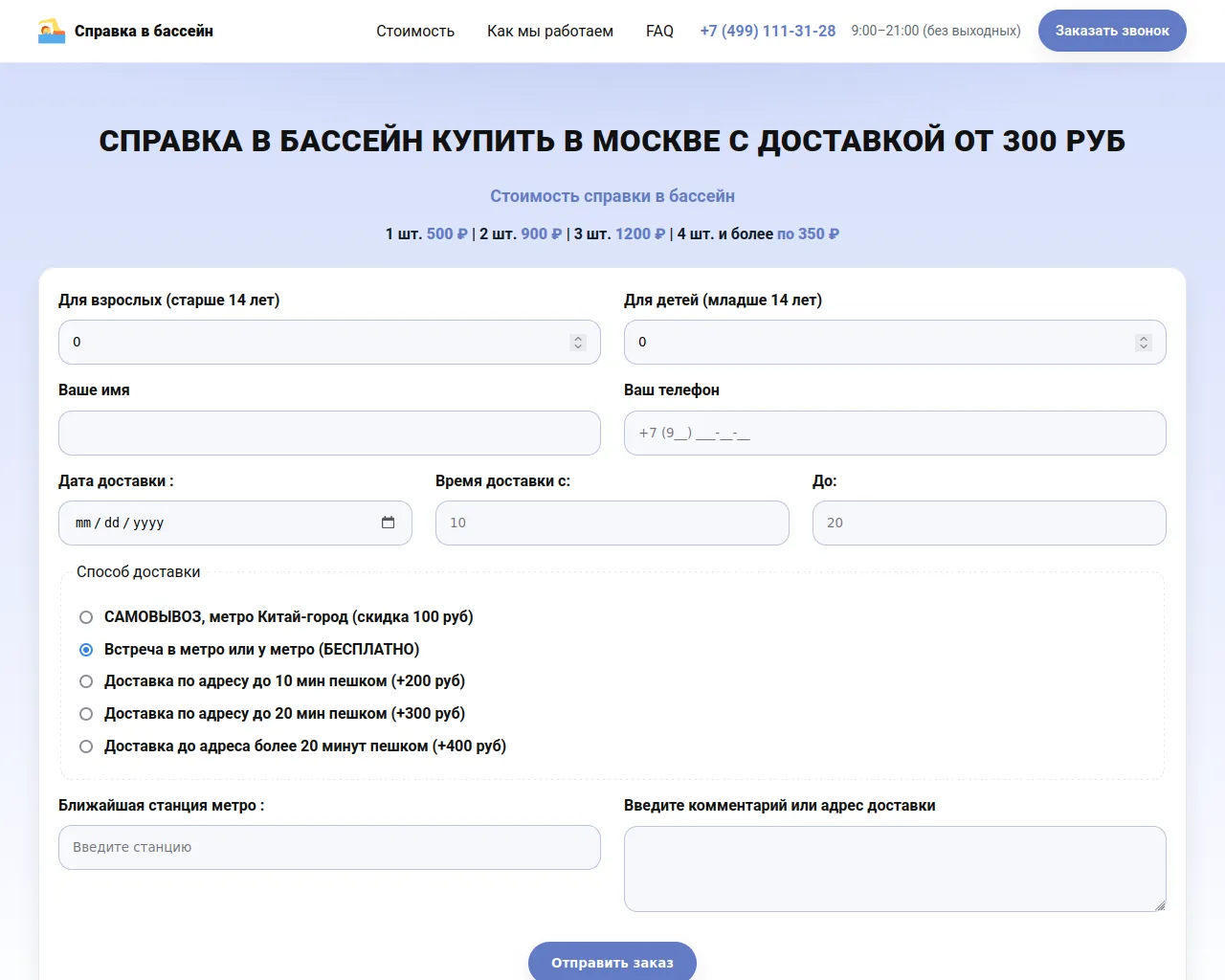Screen dimensions: 1225x980
Task: Click the nearest metro station field
Action: 329,848
